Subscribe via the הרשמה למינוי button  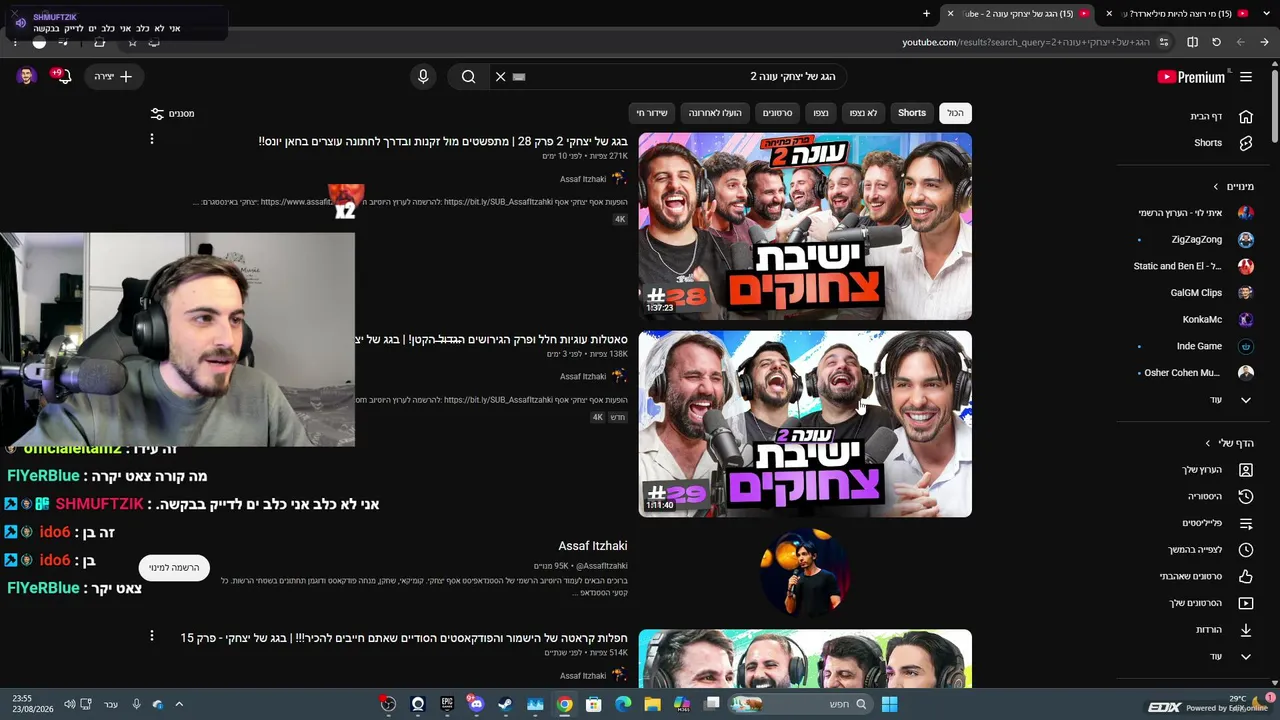(174, 568)
